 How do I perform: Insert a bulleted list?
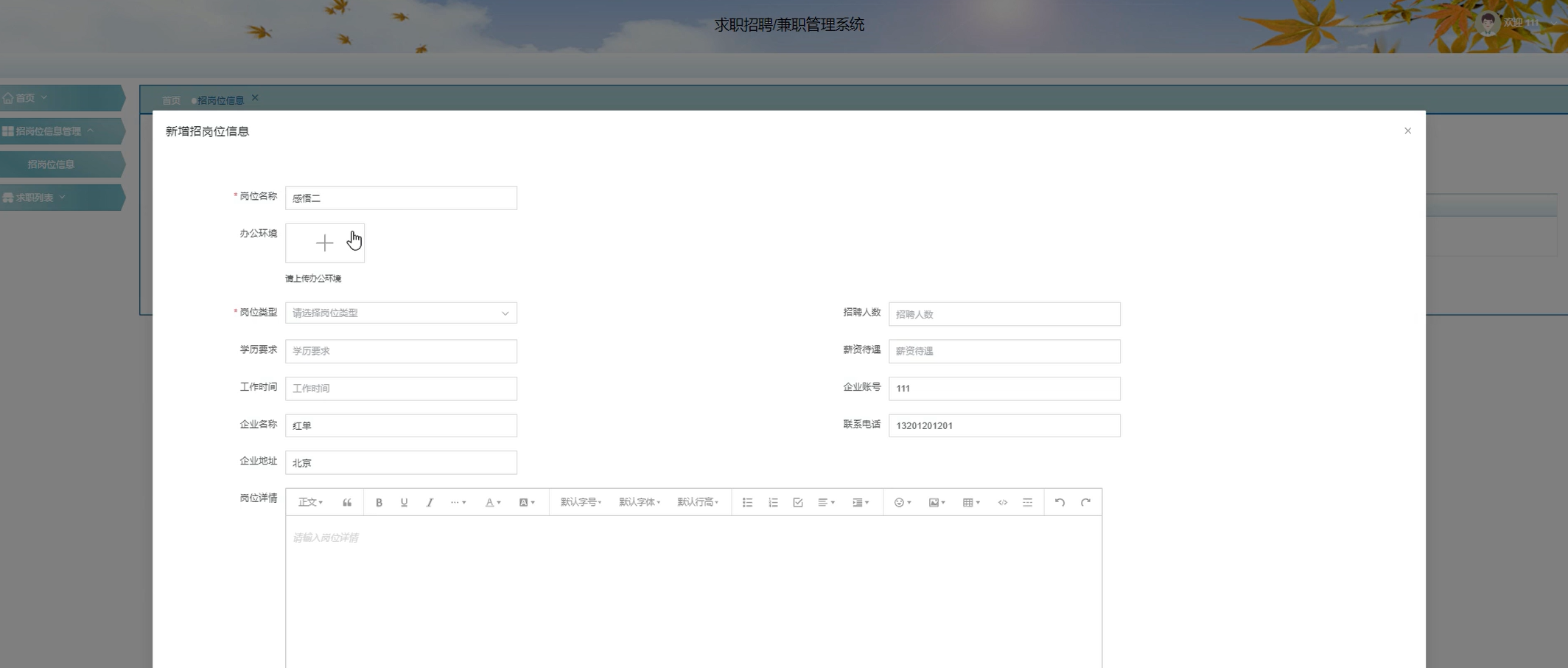pyautogui.click(x=747, y=503)
